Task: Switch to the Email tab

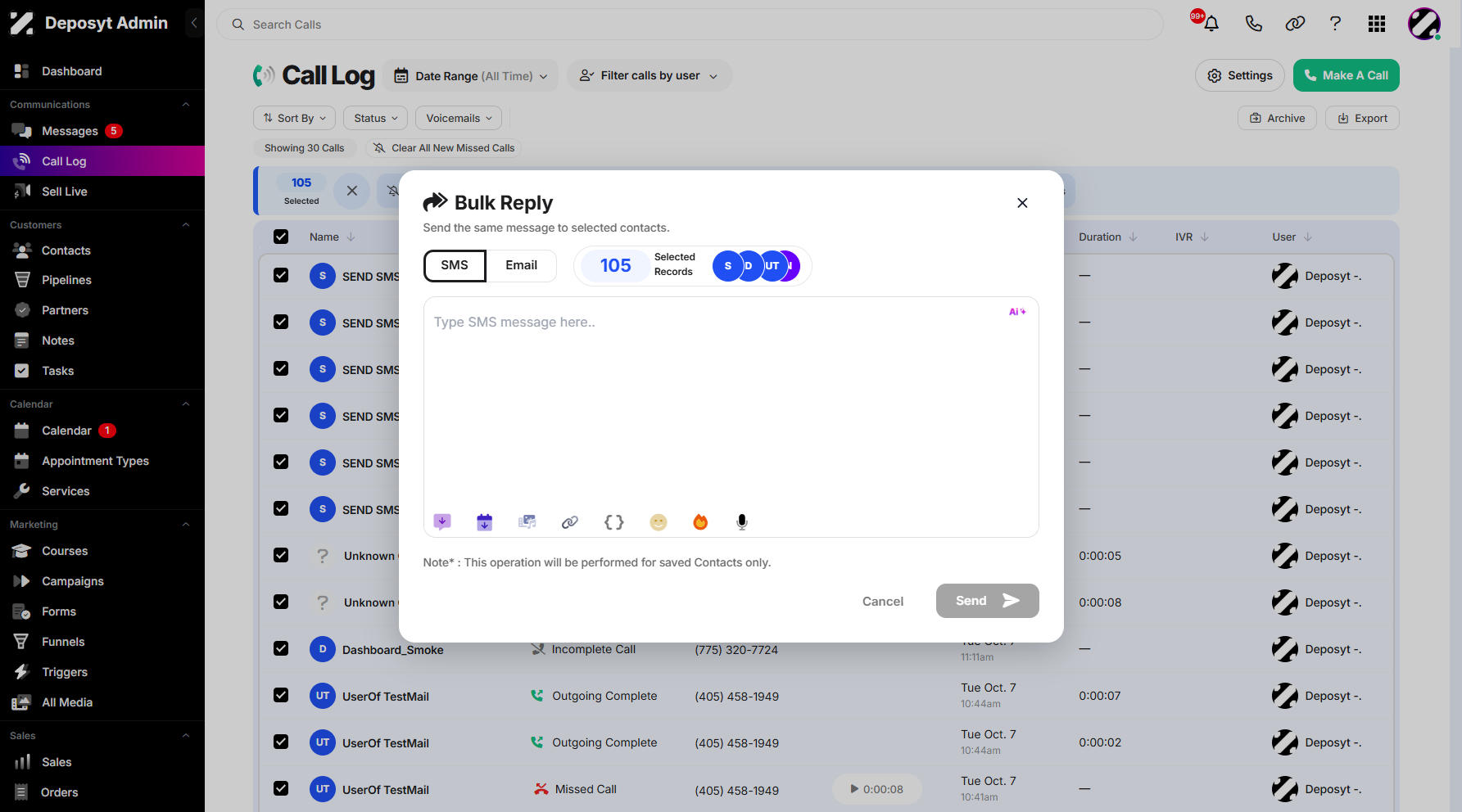Action: pyautogui.click(x=522, y=265)
